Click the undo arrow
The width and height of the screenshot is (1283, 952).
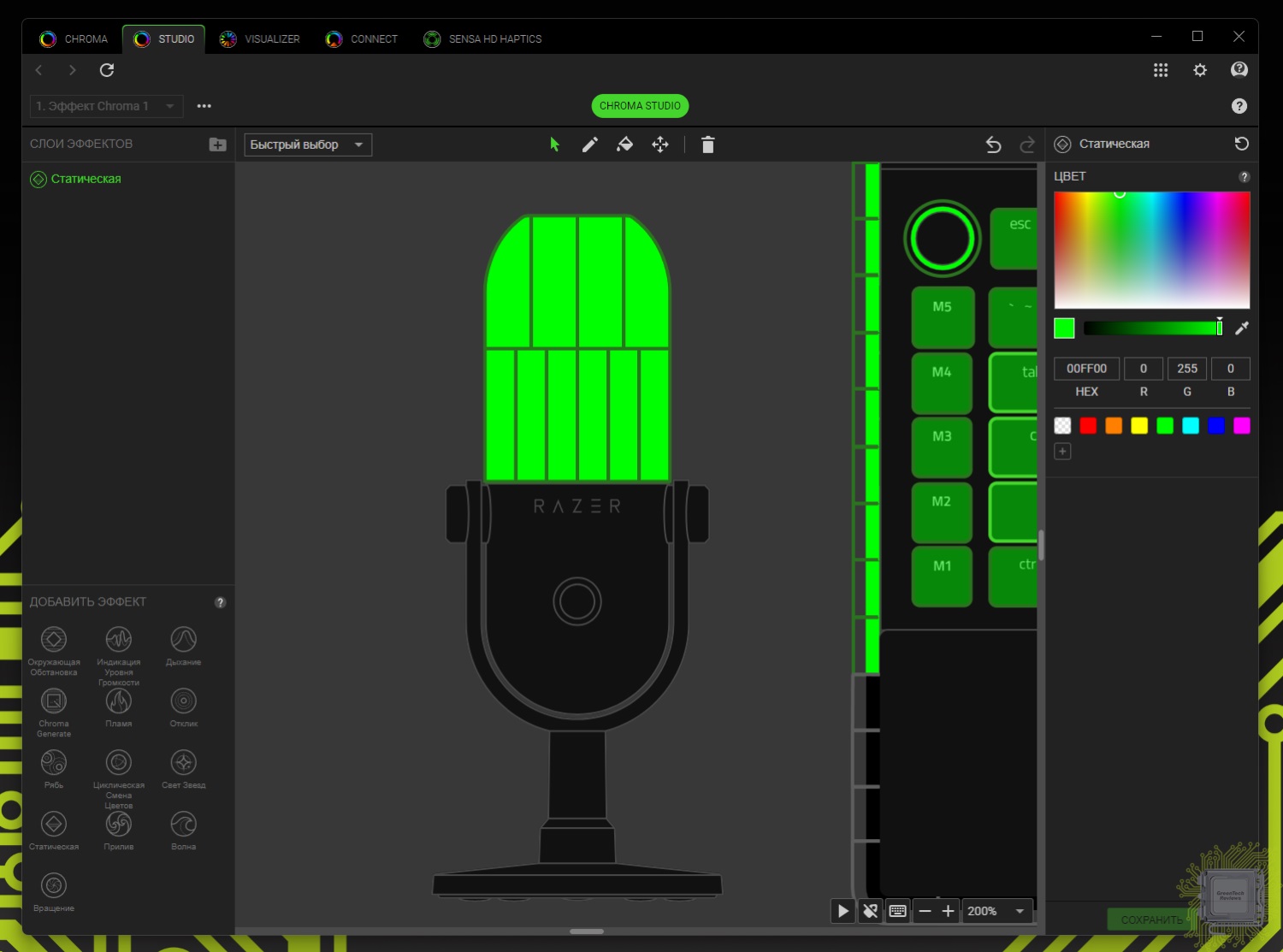click(x=993, y=145)
